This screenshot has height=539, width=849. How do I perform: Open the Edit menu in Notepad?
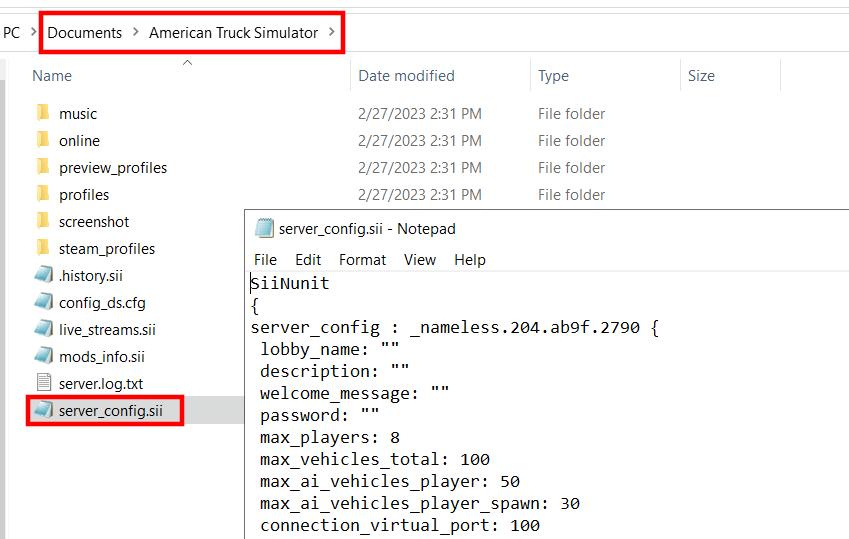click(x=308, y=260)
